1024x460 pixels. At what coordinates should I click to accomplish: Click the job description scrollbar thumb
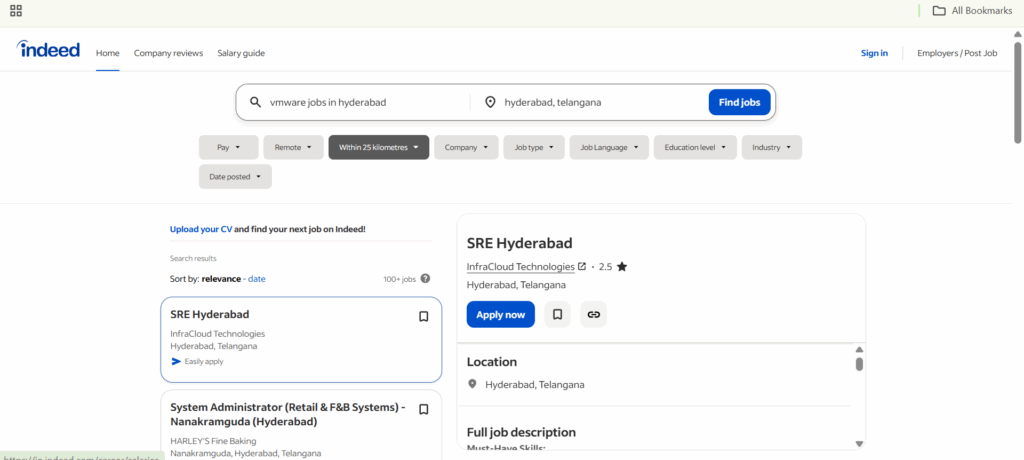pos(859,364)
